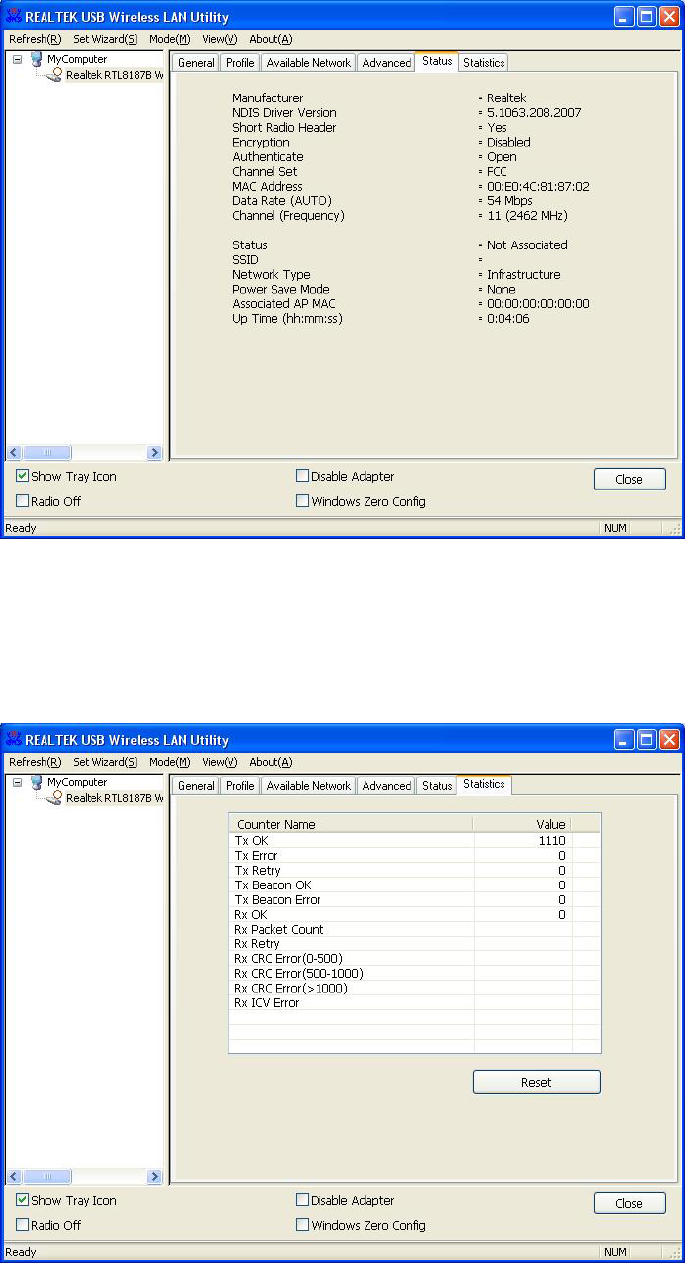Select MyComputer icon in the Status window tree
Screen dimensions: 685x1263
tap(37, 60)
